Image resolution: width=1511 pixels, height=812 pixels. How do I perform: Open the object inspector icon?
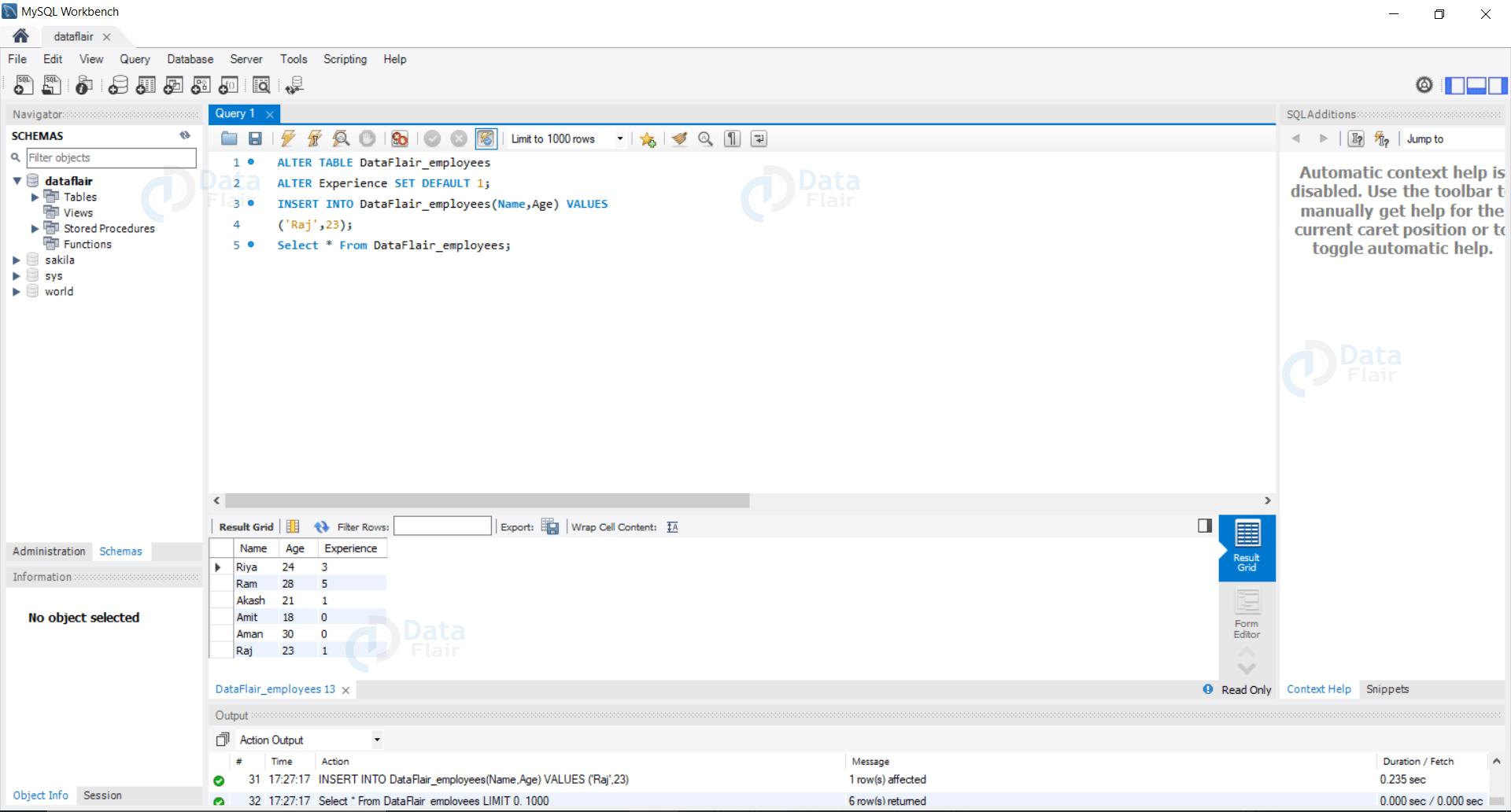(84, 85)
